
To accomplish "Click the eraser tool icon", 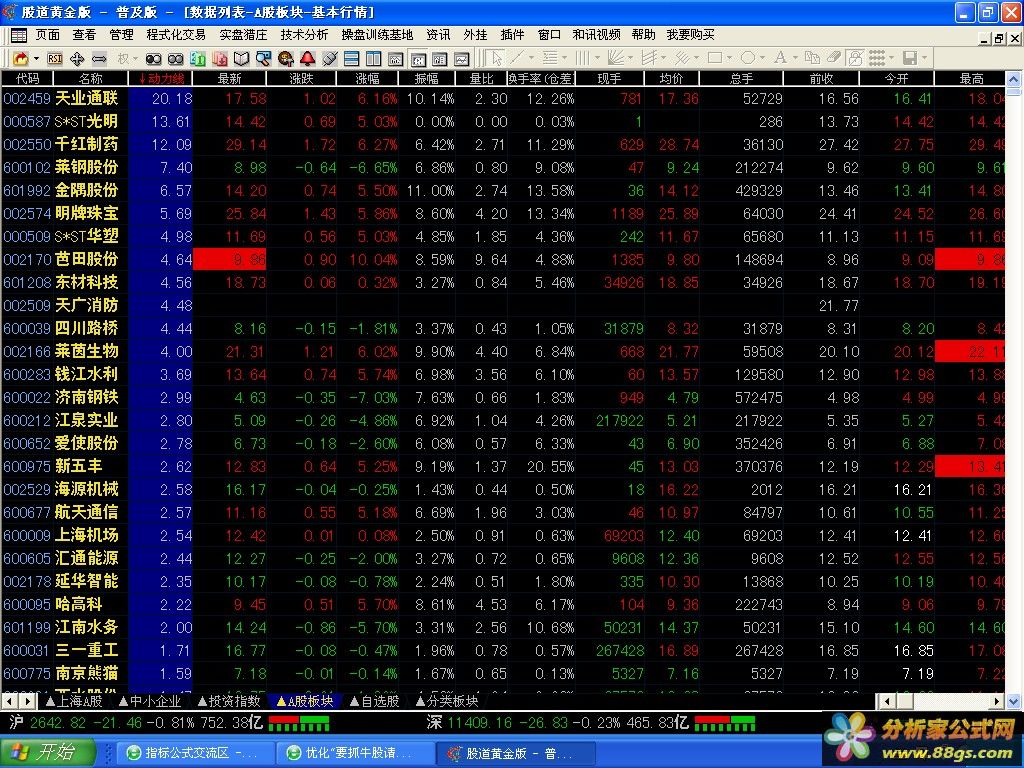I will 834,57.
